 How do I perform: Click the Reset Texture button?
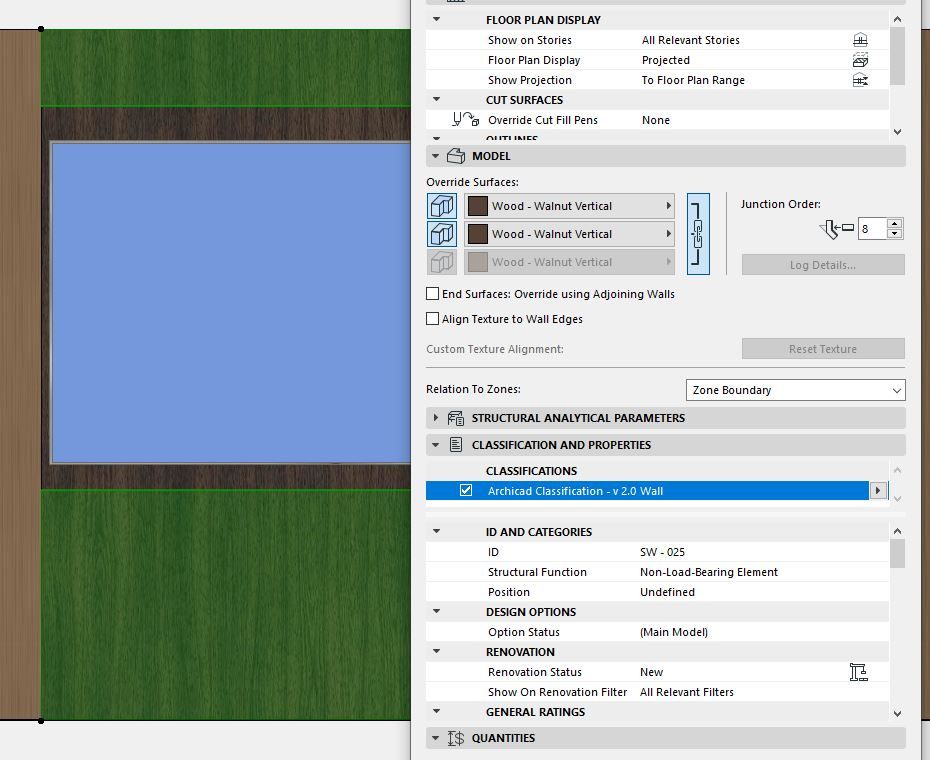pyautogui.click(x=823, y=349)
